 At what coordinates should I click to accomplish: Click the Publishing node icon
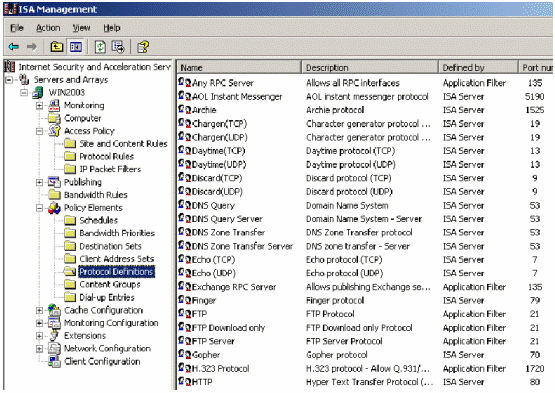tap(54, 182)
